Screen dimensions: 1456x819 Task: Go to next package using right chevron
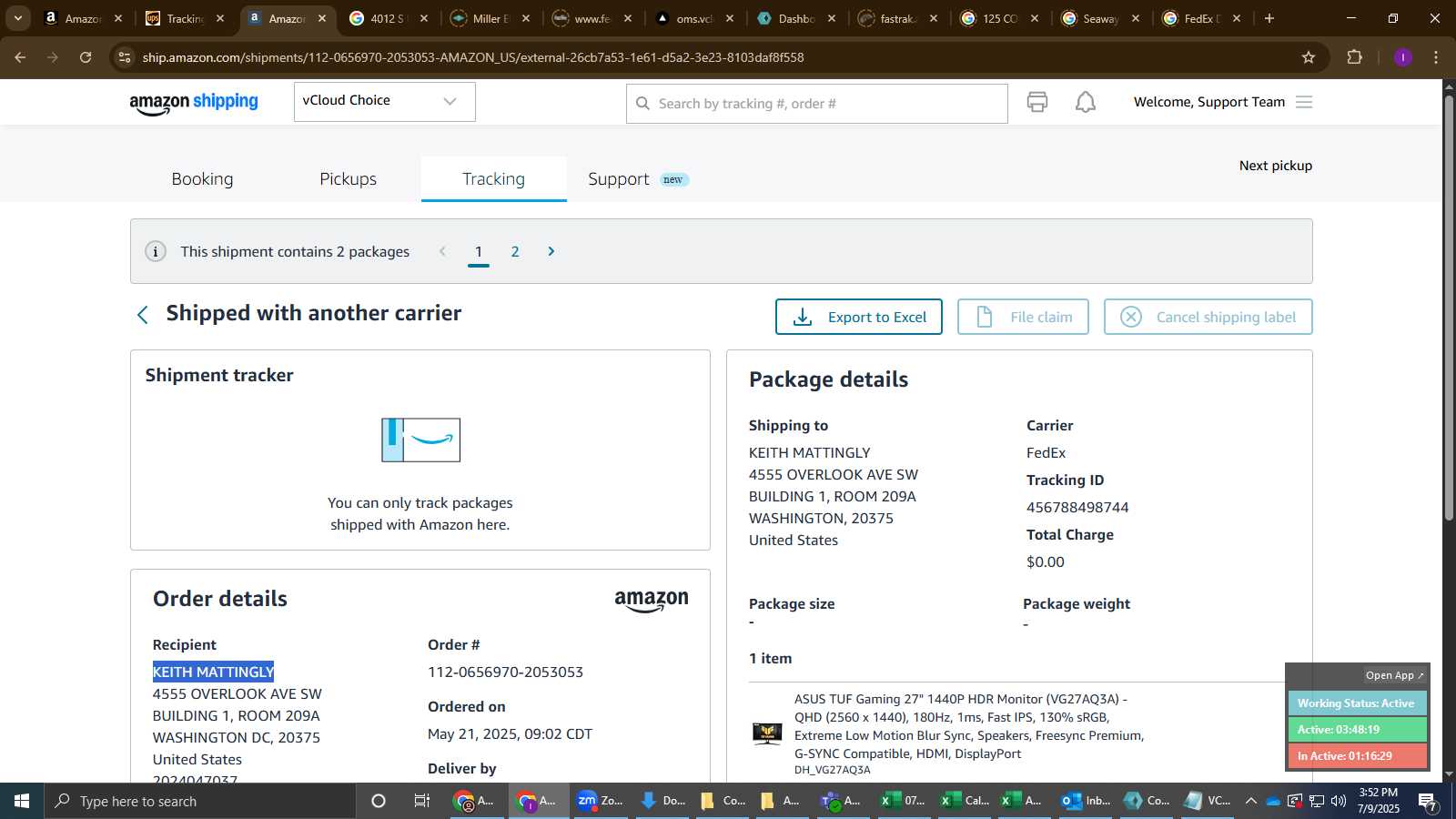tap(551, 251)
